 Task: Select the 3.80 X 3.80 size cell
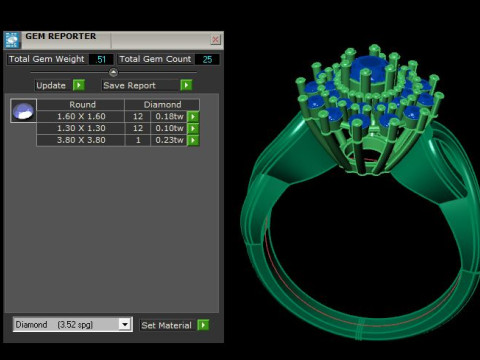(x=81, y=140)
